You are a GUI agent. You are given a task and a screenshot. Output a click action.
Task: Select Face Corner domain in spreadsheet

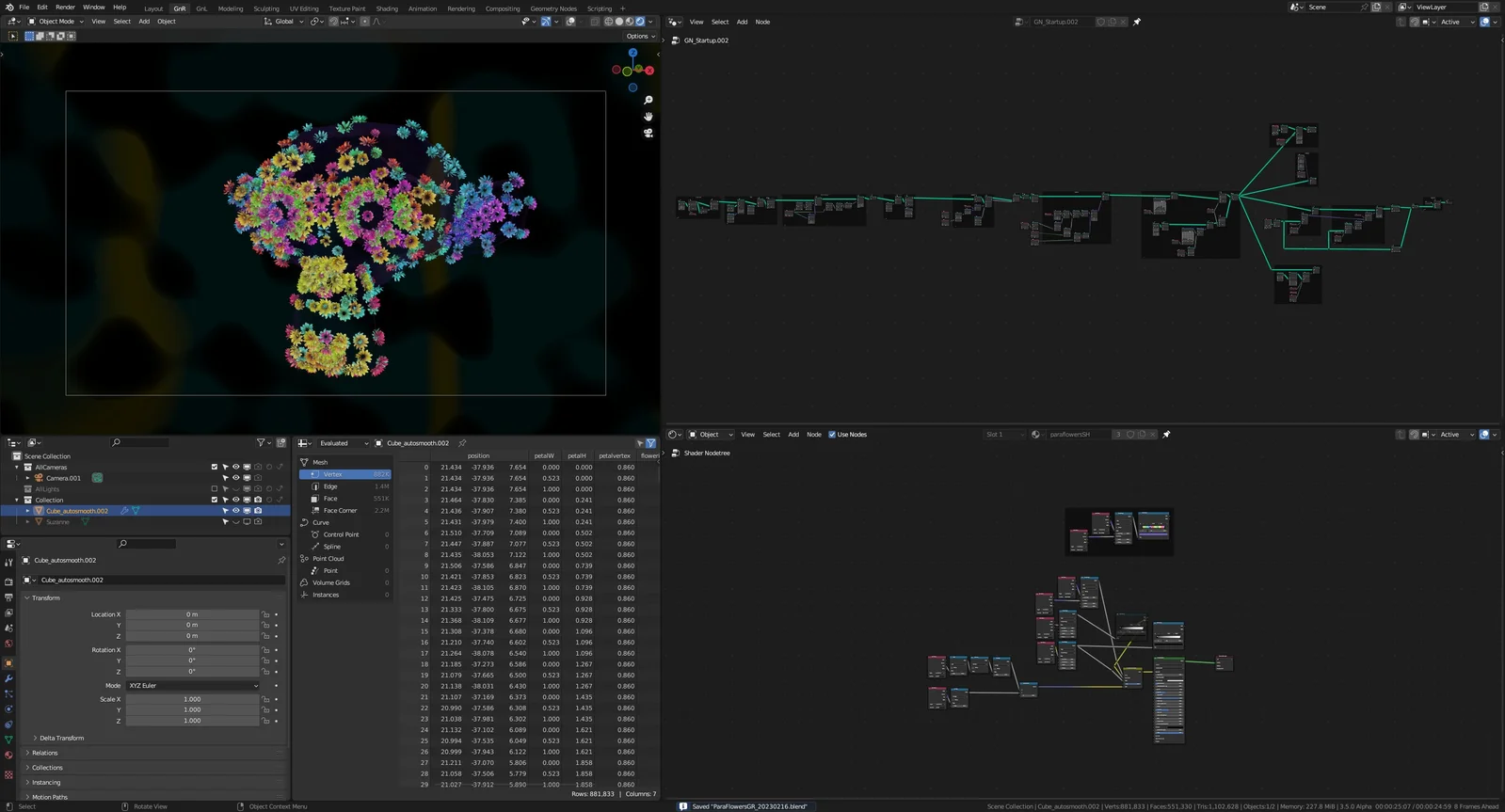click(x=344, y=511)
